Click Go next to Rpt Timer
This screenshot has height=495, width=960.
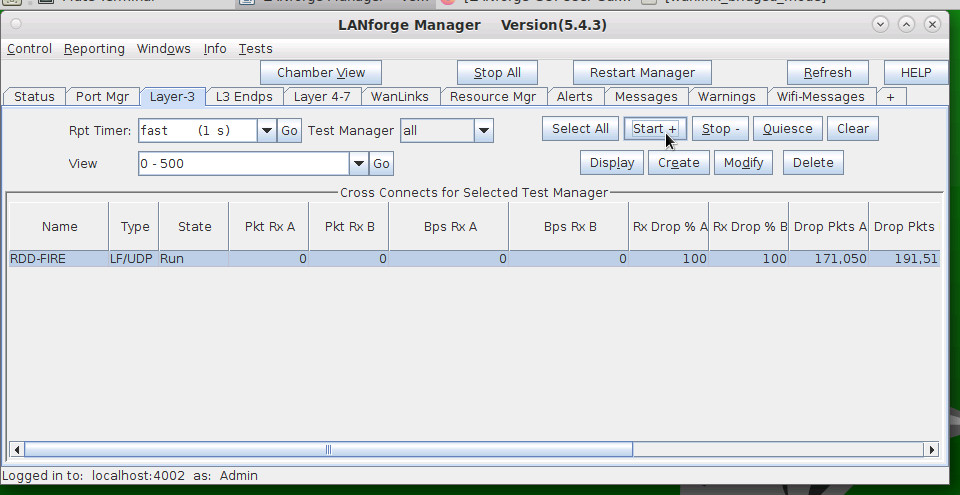[x=289, y=130]
